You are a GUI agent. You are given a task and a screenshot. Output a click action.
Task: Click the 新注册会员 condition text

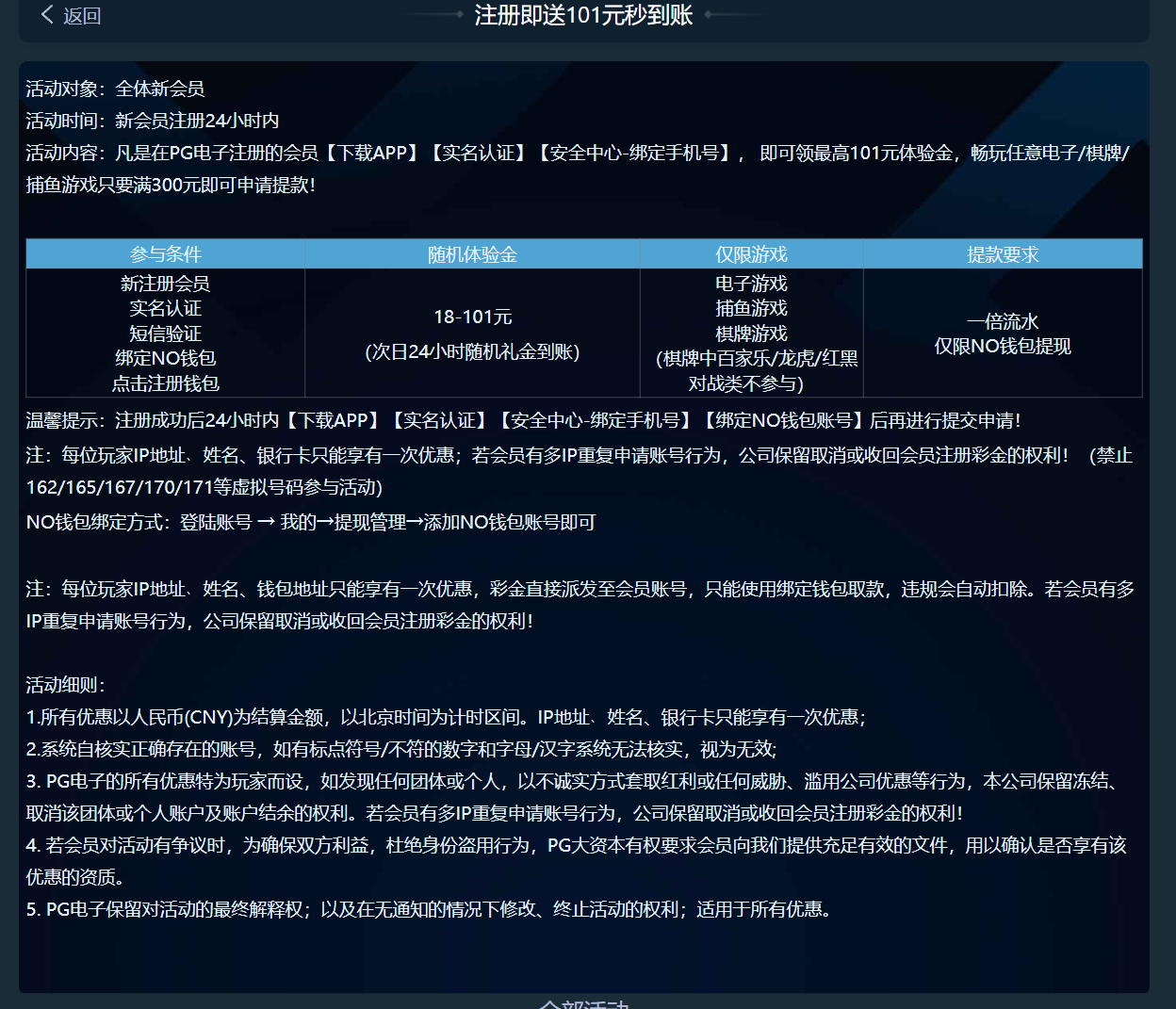[x=166, y=284]
